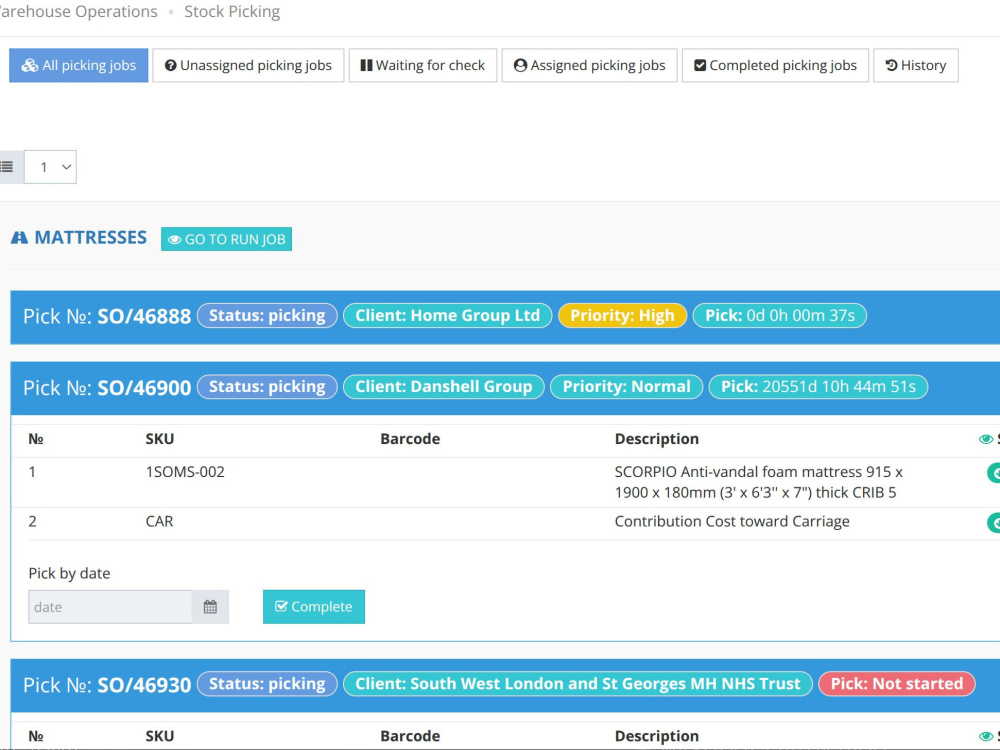The width and height of the screenshot is (1000, 750).
Task: Click the Priority: Normal badge
Action: [626, 386]
